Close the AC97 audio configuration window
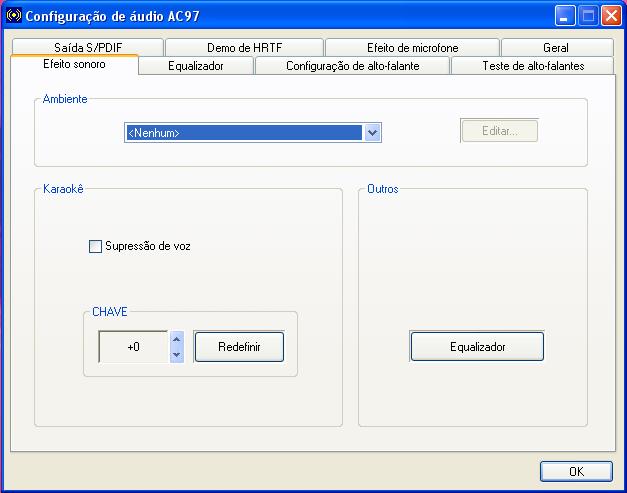Image resolution: width=627 pixels, height=493 pixels. coord(611,16)
